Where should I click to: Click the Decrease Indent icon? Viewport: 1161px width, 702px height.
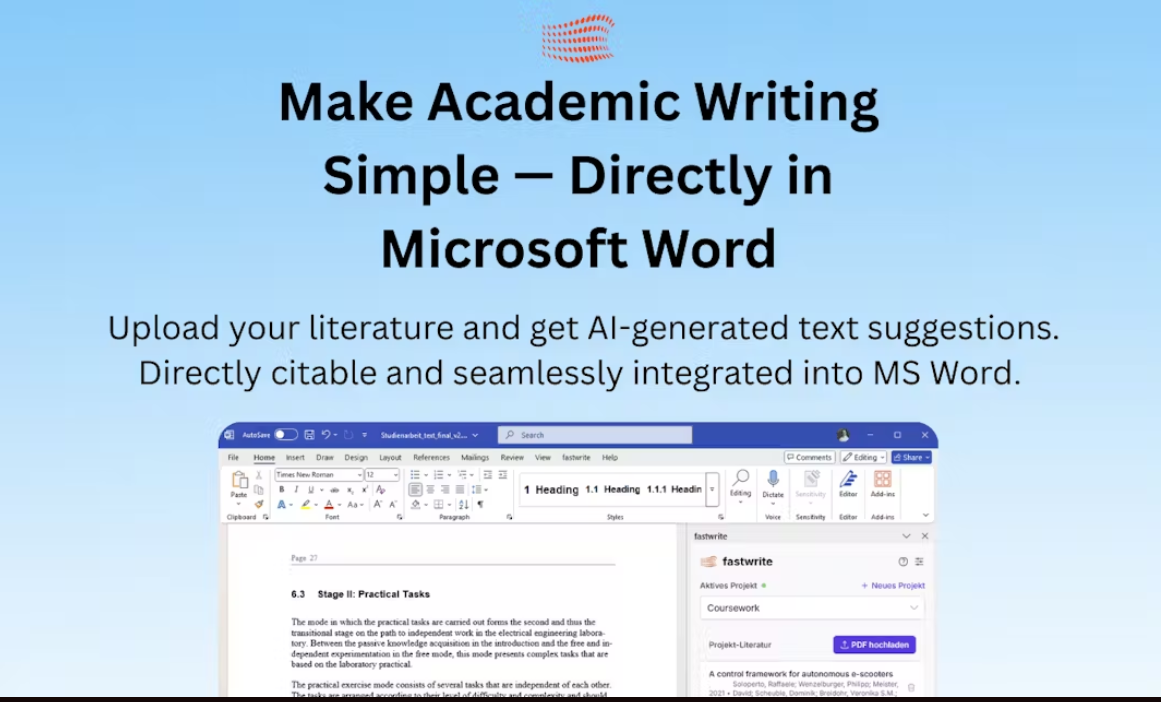[x=487, y=475]
